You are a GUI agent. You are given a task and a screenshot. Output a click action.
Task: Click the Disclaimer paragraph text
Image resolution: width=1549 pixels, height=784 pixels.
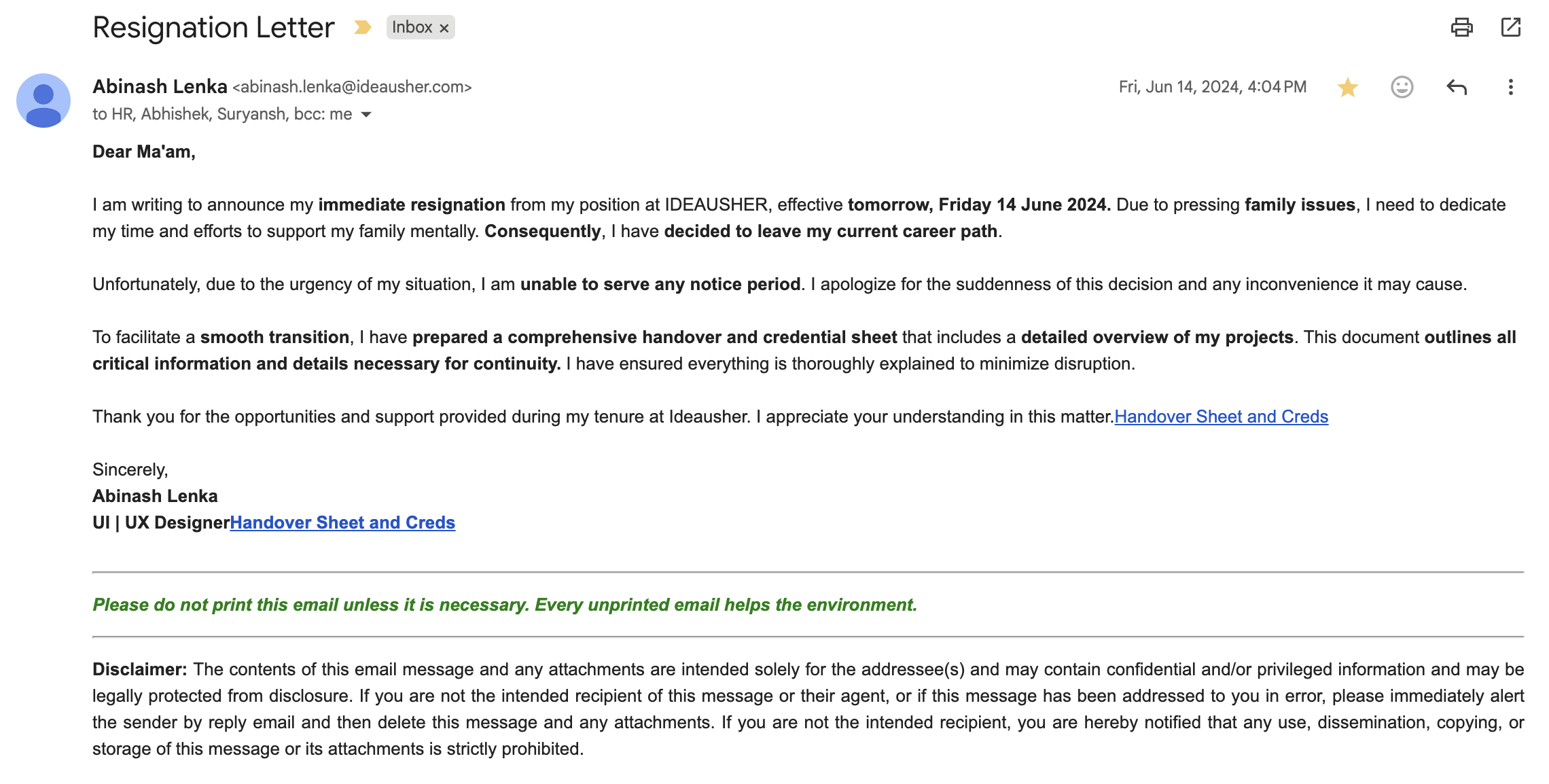coord(808,709)
